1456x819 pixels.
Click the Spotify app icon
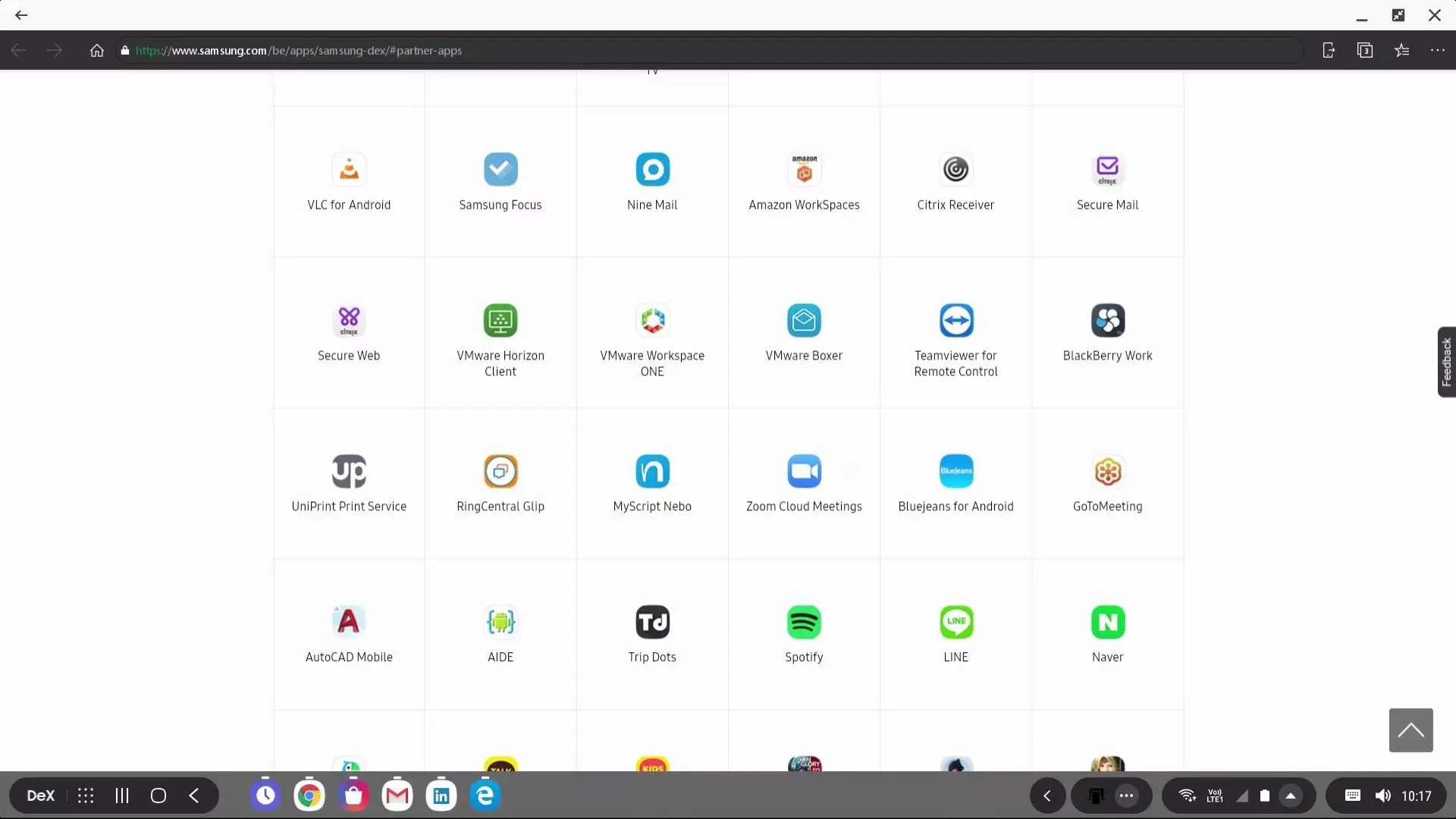[804, 622]
